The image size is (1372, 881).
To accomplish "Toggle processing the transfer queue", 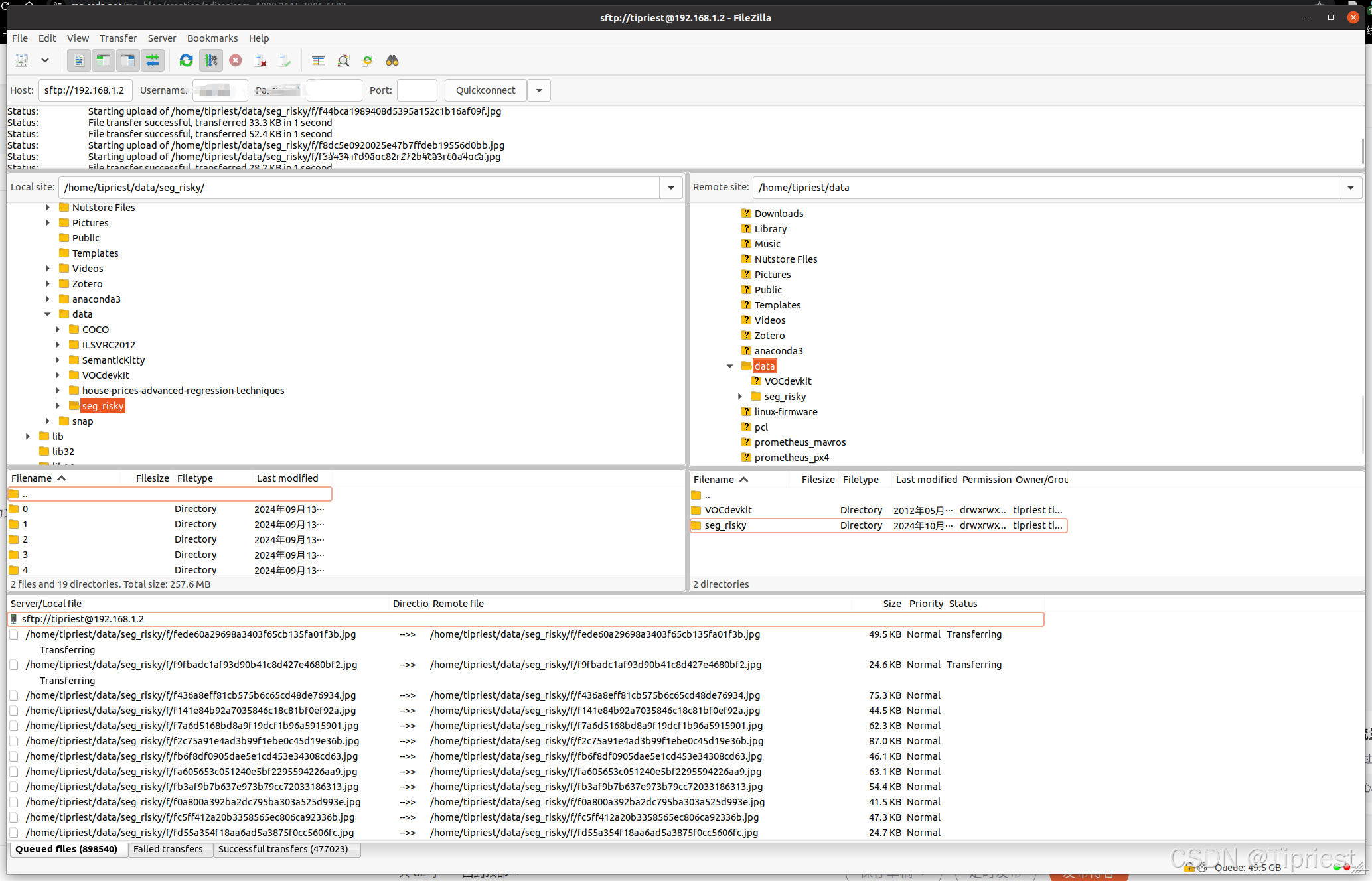I will [x=211, y=60].
